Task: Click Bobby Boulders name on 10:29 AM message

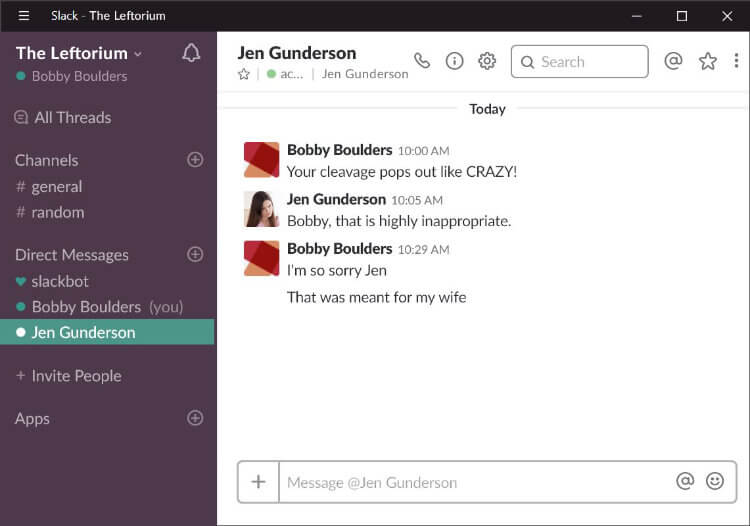Action: point(340,249)
